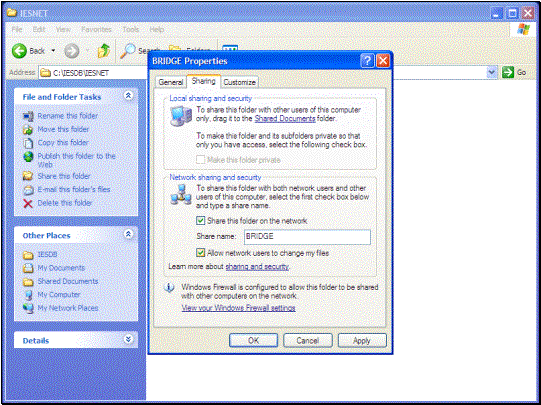Check the Make this folder private box
The height and width of the screenshot is (405, 541).
[x=200, y=160]
